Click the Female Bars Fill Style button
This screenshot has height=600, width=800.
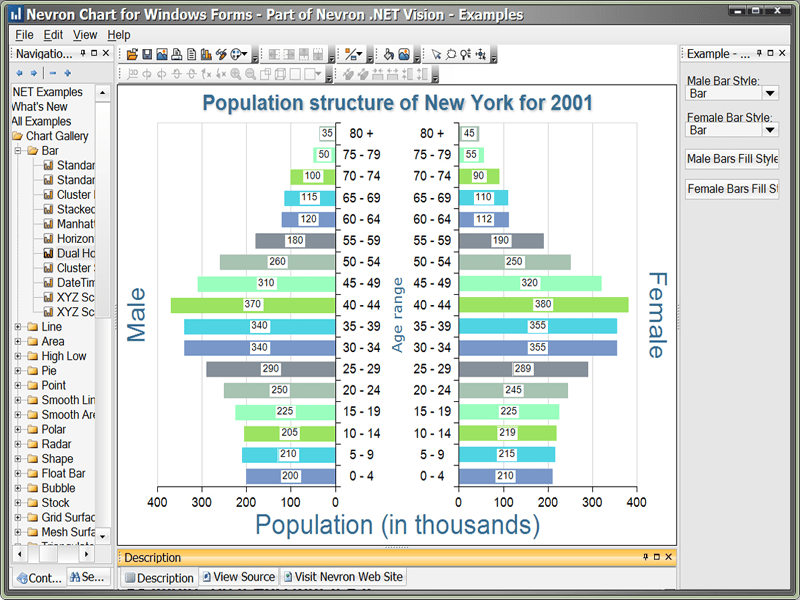pos(732,188)
